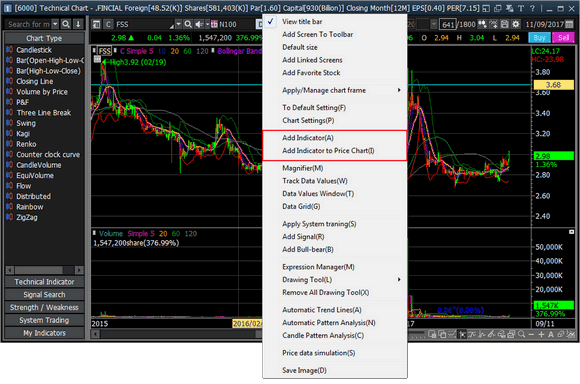Screen dimensions: 580x384
Task: Click the print icon on bottom chart toolbar
Action: 511,334
